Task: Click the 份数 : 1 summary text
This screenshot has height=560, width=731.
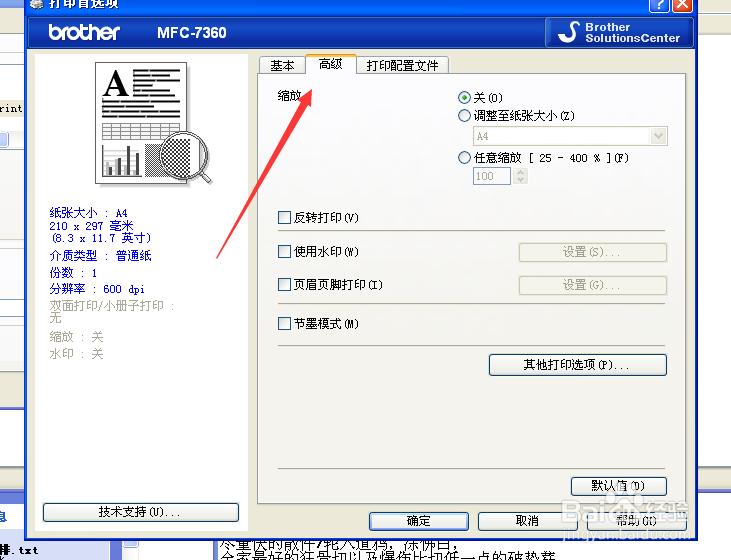Action: pyautogui.click(x=73, y=273)
